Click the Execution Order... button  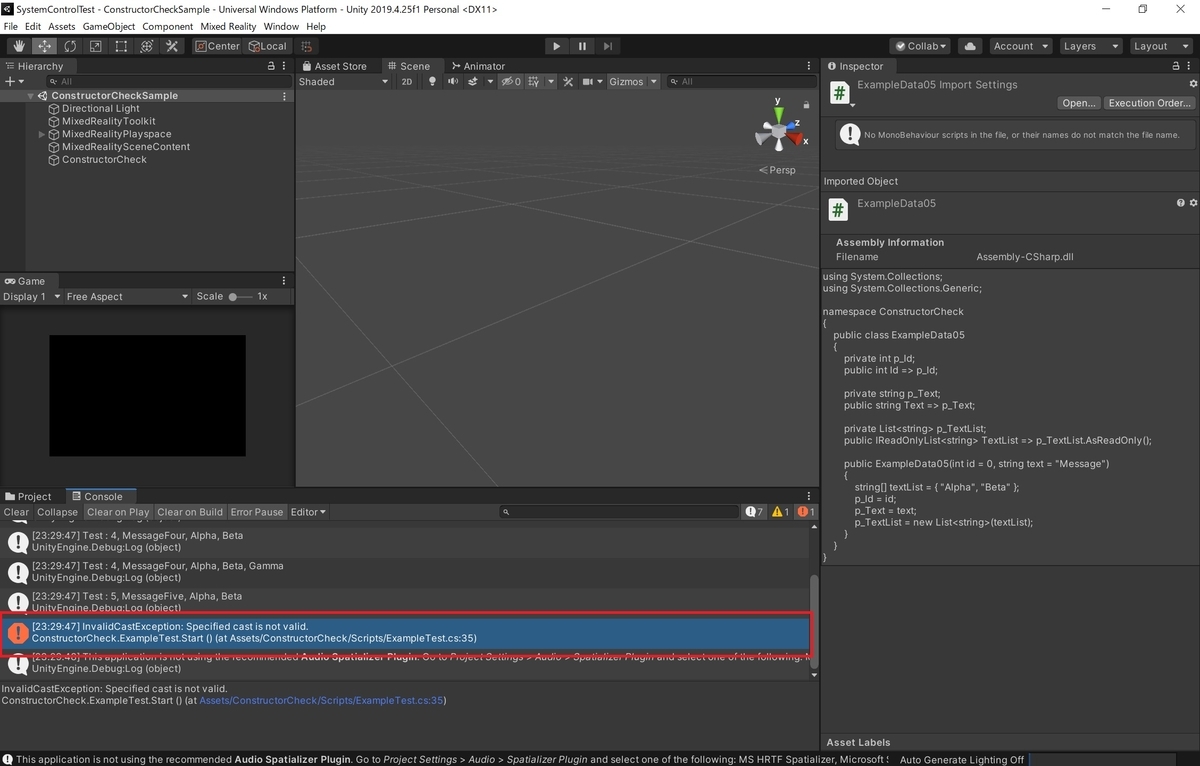click(x=1150, y=103)
